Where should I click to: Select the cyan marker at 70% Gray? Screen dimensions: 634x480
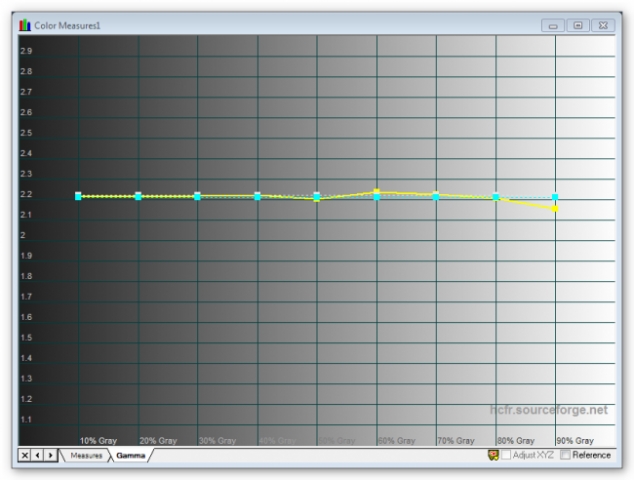436,196
